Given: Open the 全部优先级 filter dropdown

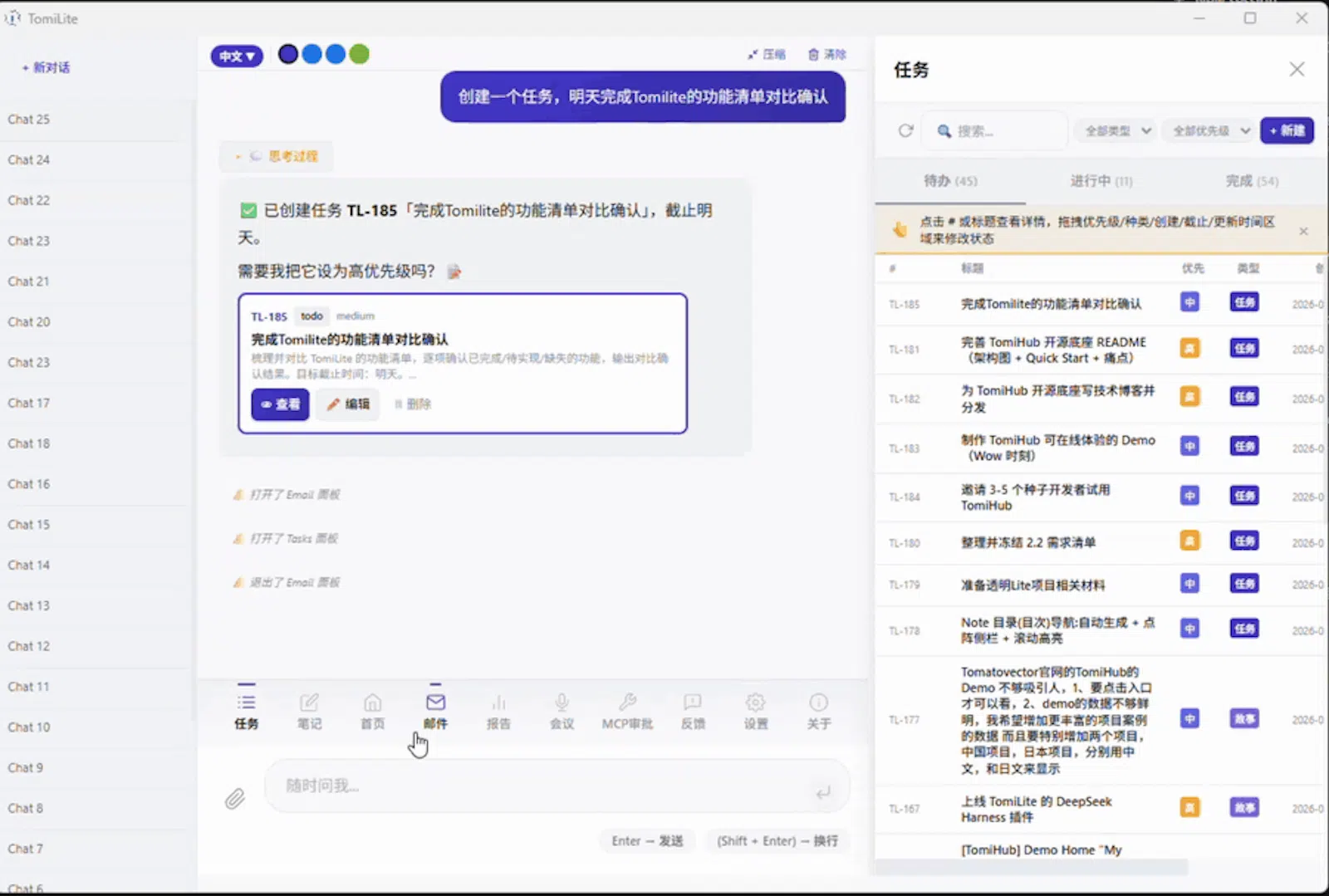Looking at the screenshot, I should pos(1209,130).
